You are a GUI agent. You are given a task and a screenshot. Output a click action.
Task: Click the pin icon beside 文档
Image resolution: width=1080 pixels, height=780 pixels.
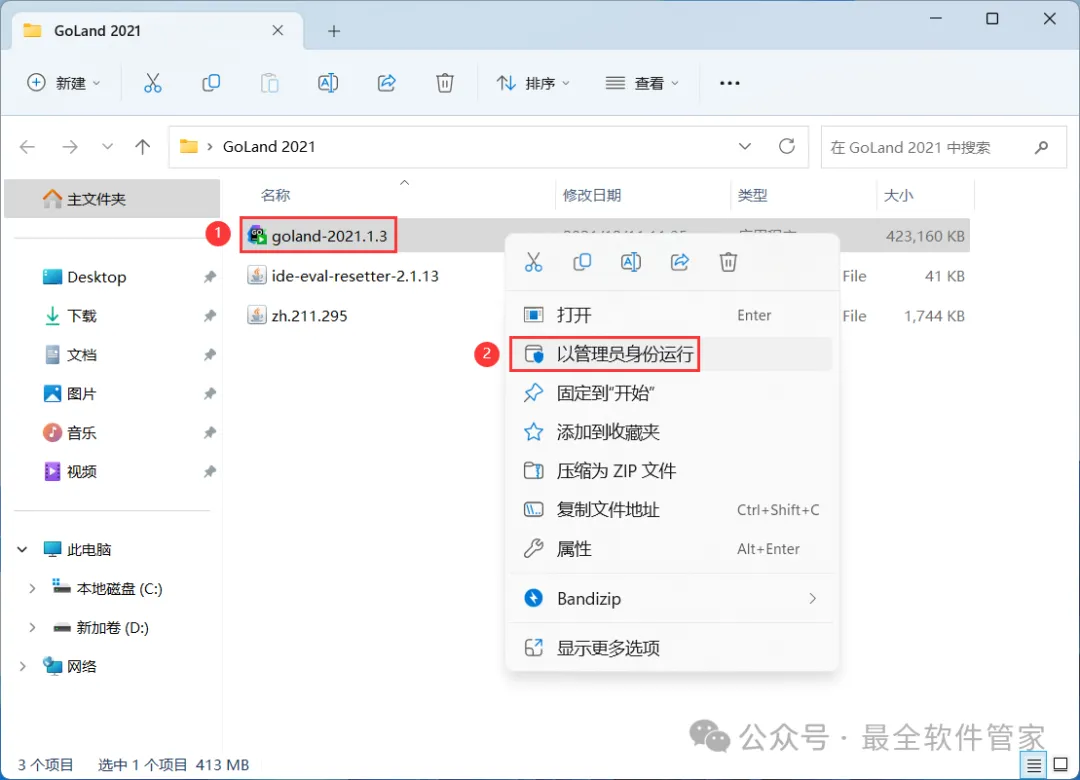209,355
